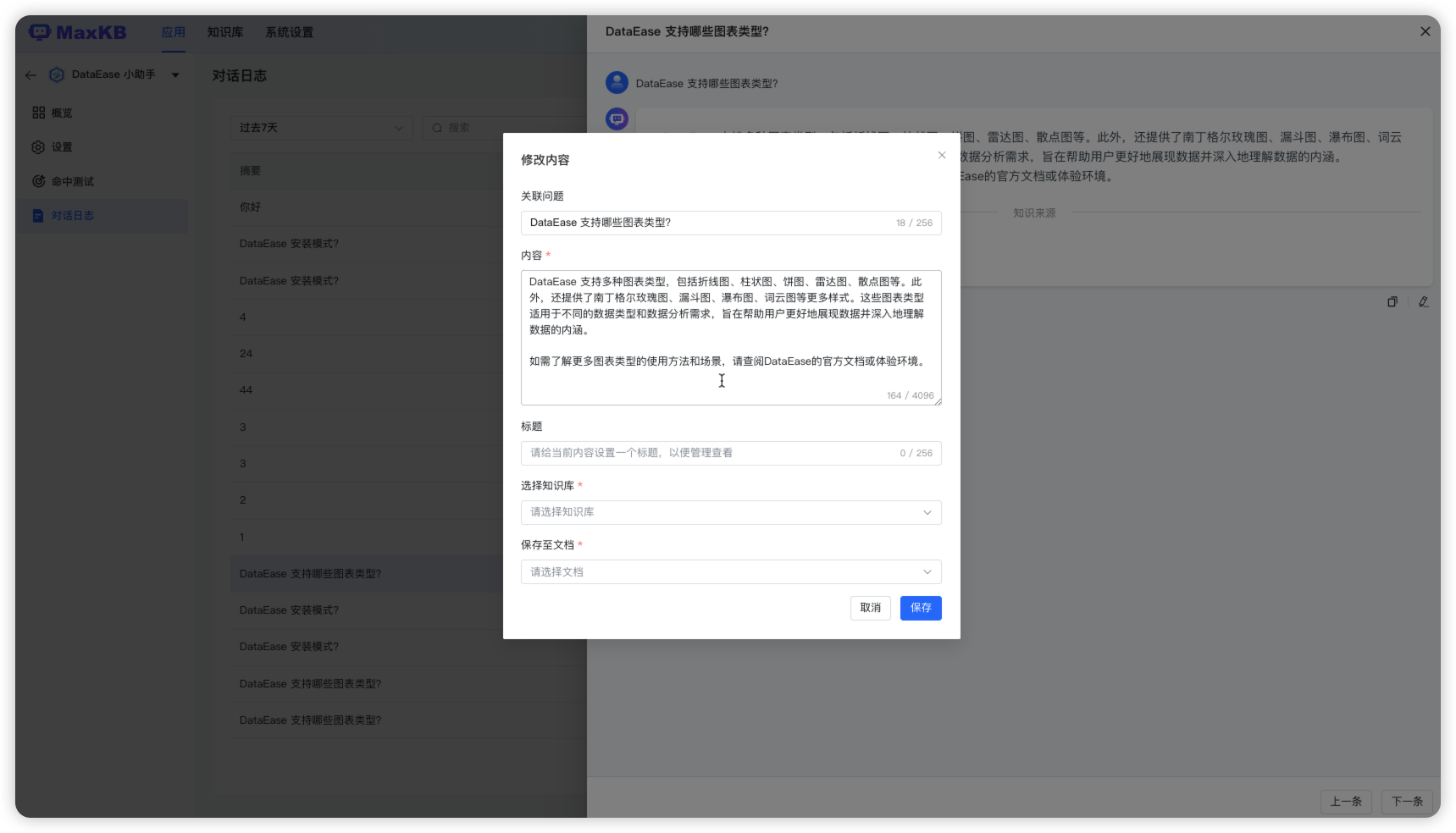Image resolution: width=1456 pixels, height=833 pixels.
Task: Open the 系统设置 menu item
Action: [x=288, y=32]
